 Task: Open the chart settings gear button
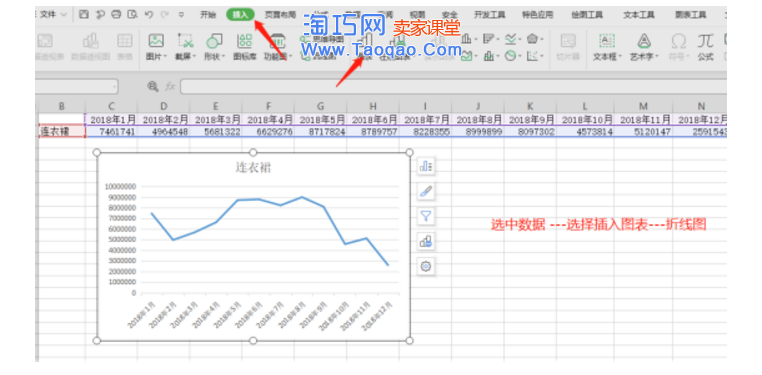point(426,266)
